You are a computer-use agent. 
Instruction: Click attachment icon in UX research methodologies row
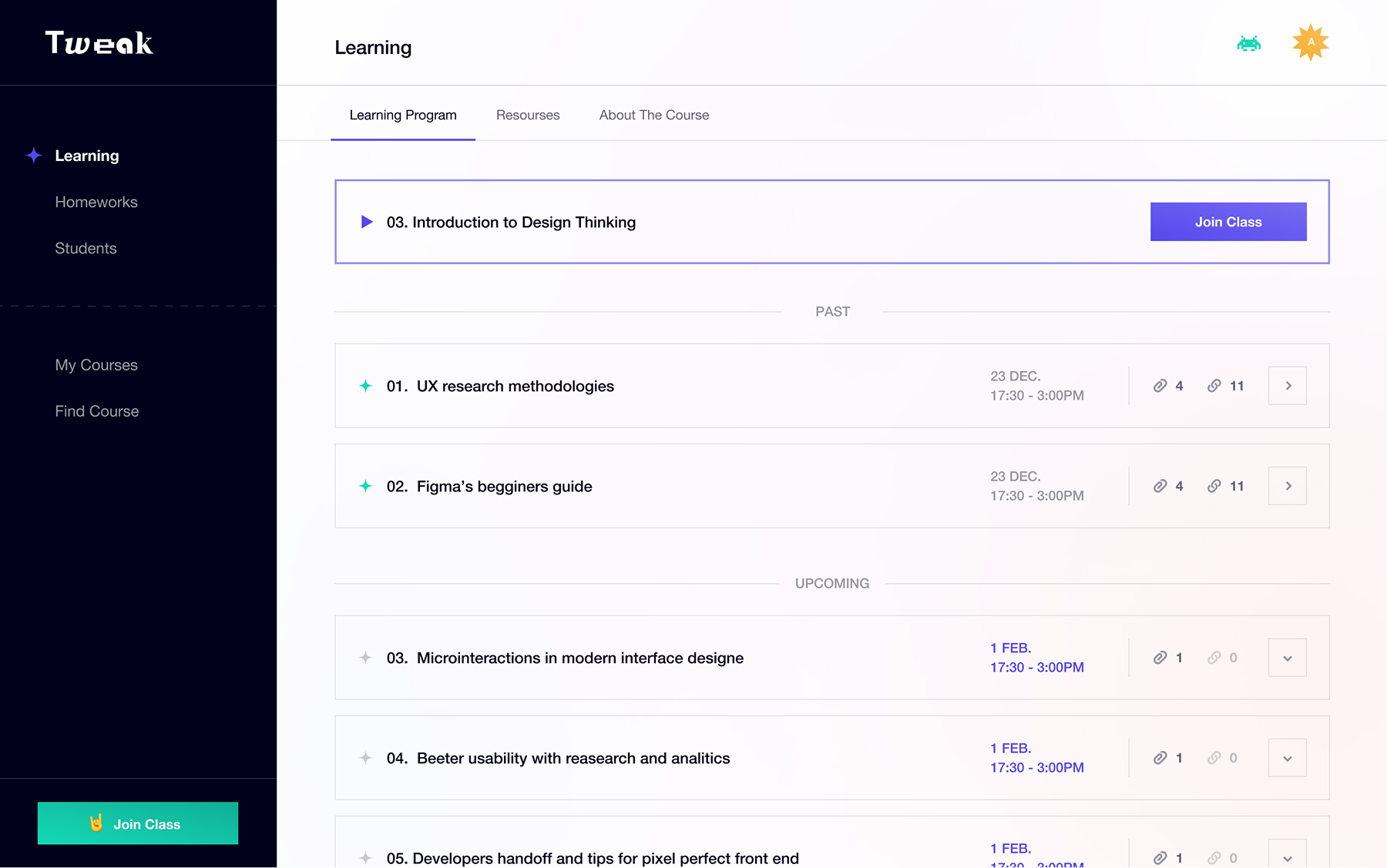(1160, 386)
